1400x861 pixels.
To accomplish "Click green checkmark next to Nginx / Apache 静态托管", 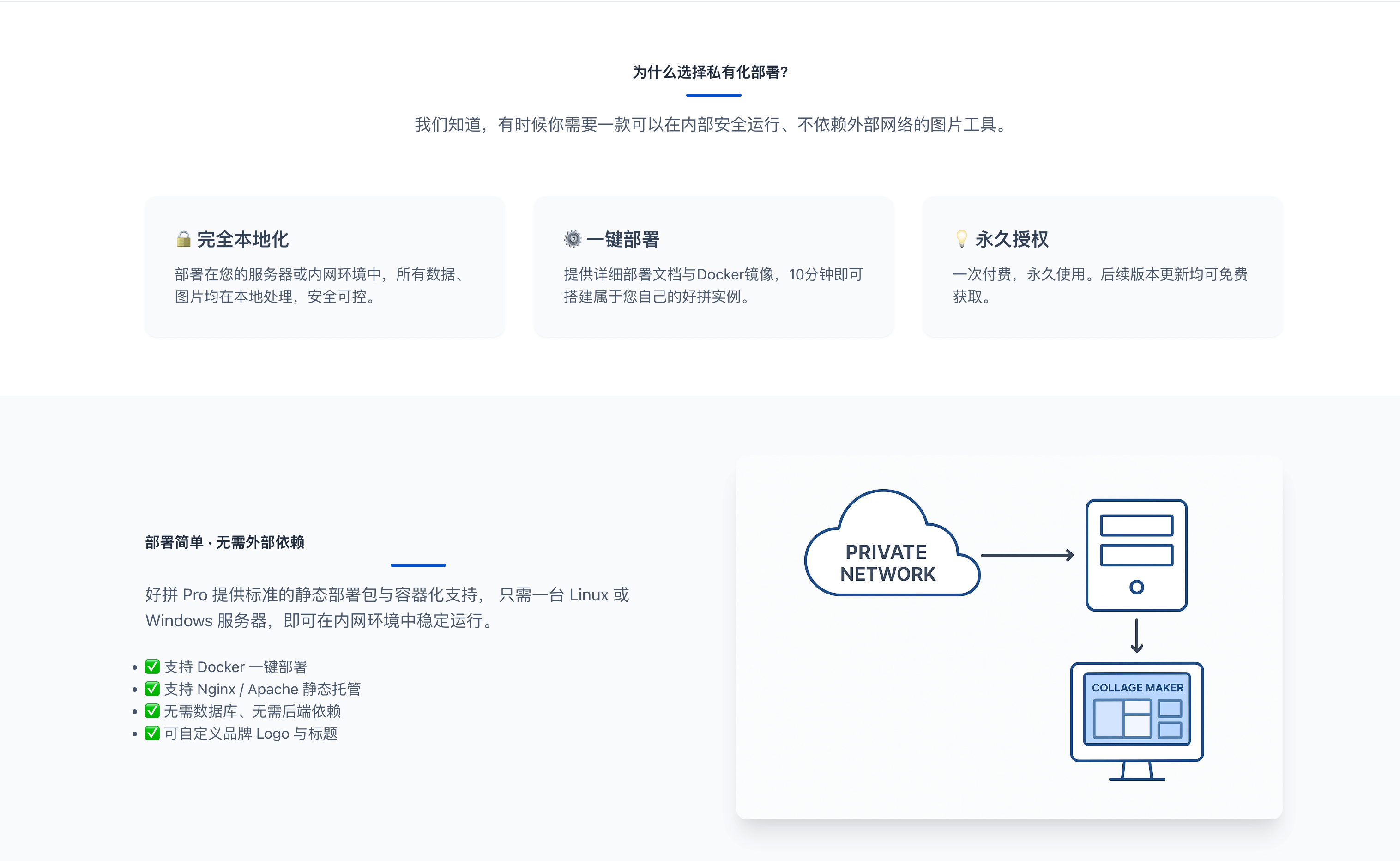I will click(152, 689).
